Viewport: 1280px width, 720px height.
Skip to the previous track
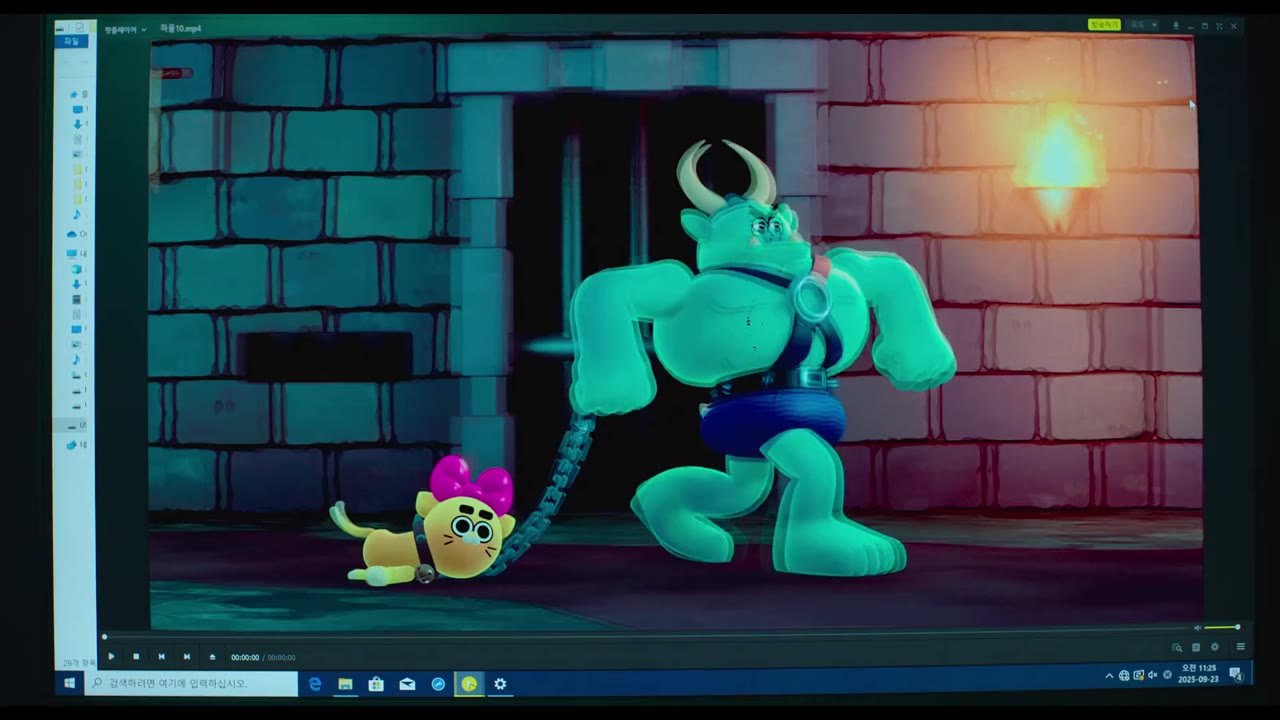[x=161, y=657]
